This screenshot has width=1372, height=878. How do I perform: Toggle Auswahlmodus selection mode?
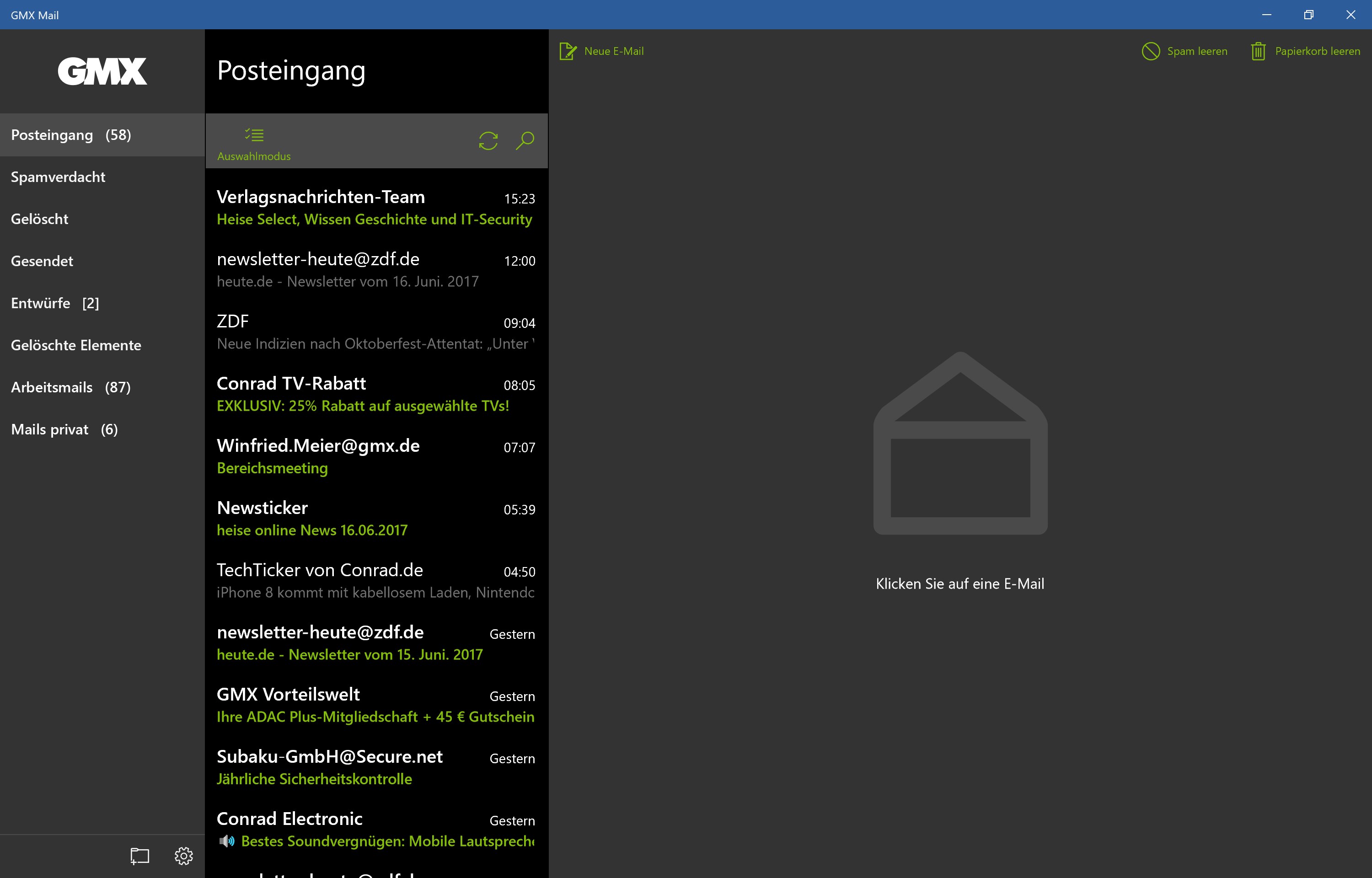coord(254,143)
